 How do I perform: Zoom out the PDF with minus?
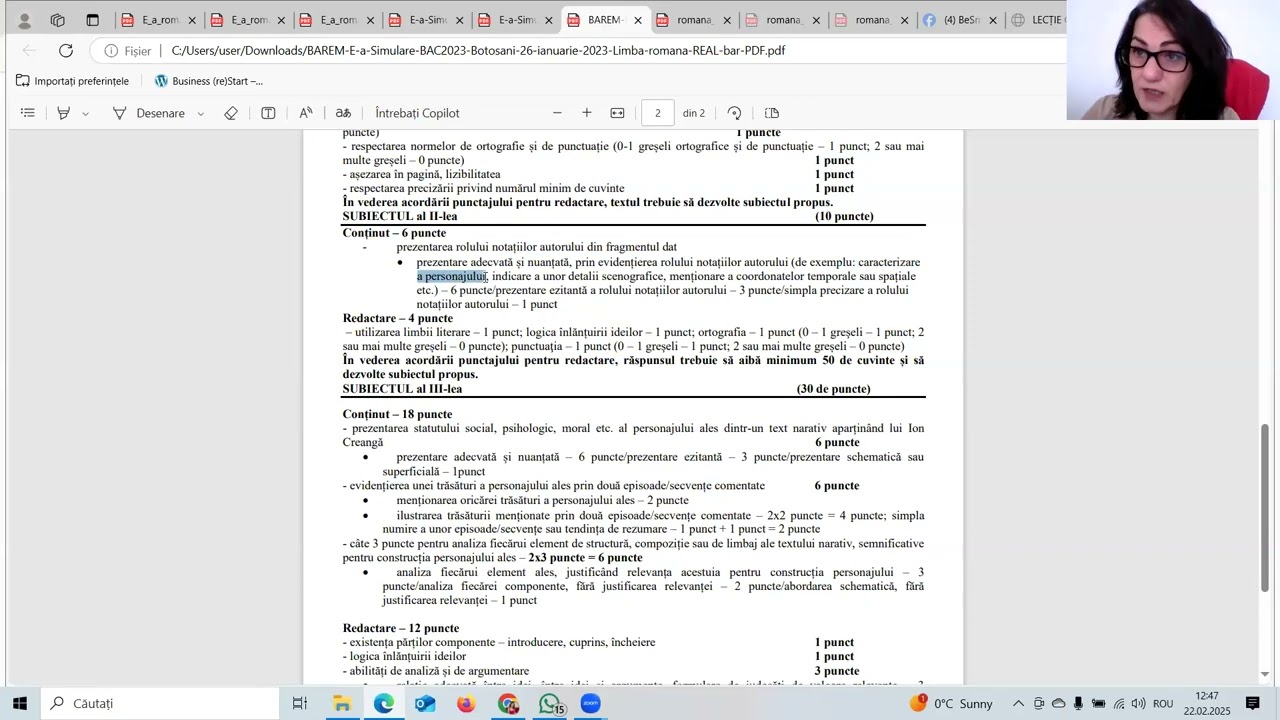click(557, 113)
